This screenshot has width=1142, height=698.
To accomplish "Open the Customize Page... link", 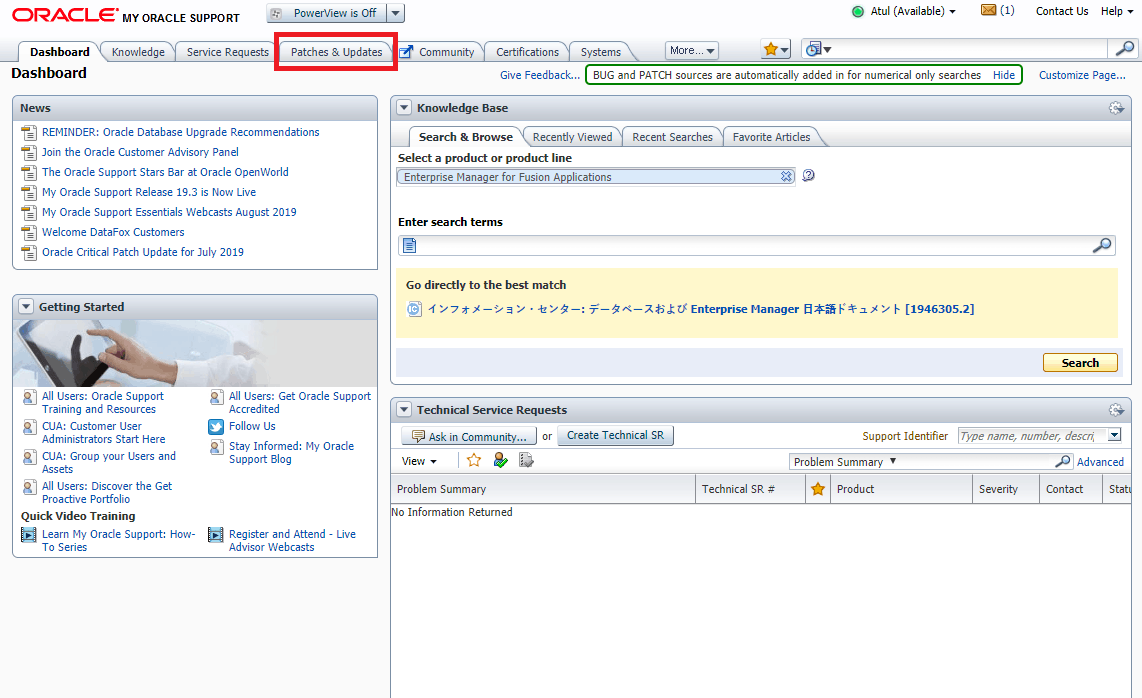I will coord(1082,75).
